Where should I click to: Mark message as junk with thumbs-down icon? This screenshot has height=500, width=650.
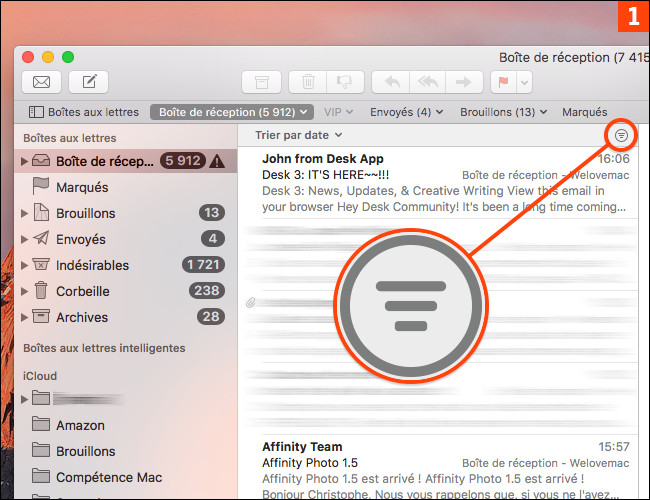coord(341,82)
